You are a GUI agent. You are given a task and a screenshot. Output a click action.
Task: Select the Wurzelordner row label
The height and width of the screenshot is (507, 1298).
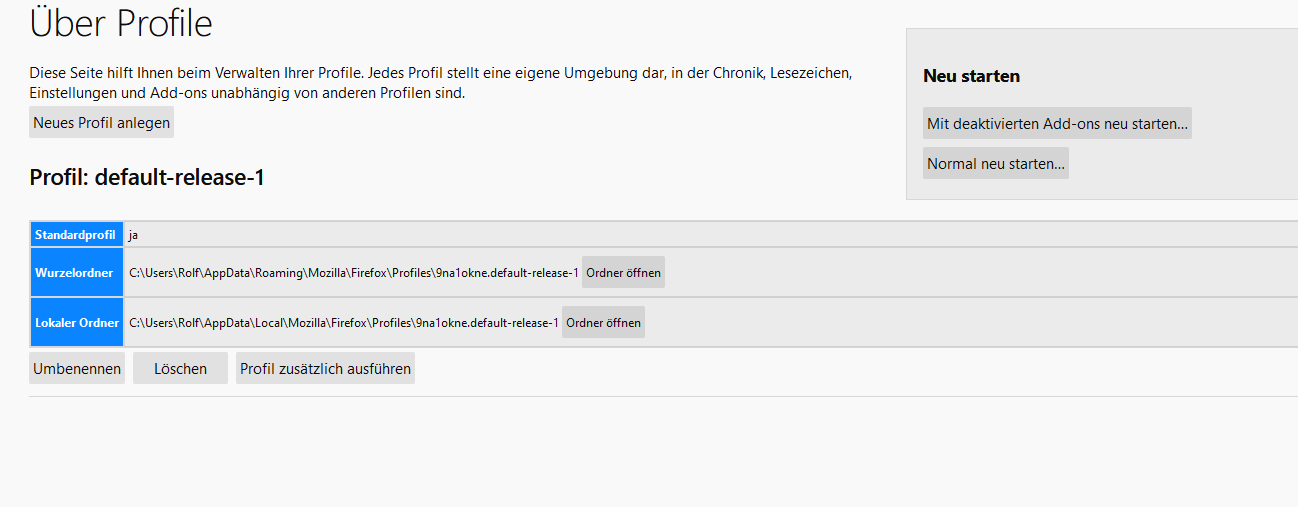[76, 273]
